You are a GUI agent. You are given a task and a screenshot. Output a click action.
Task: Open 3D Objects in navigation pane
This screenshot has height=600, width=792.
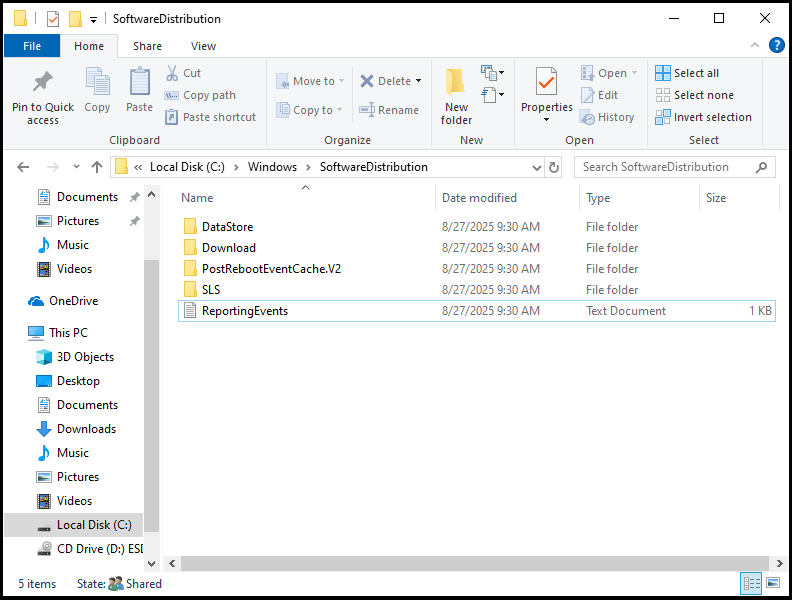(x=75, y=357)
